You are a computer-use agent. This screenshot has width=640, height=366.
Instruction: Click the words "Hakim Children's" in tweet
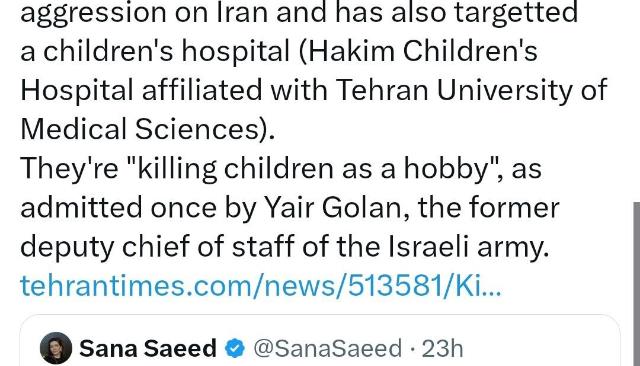point(425,51)
